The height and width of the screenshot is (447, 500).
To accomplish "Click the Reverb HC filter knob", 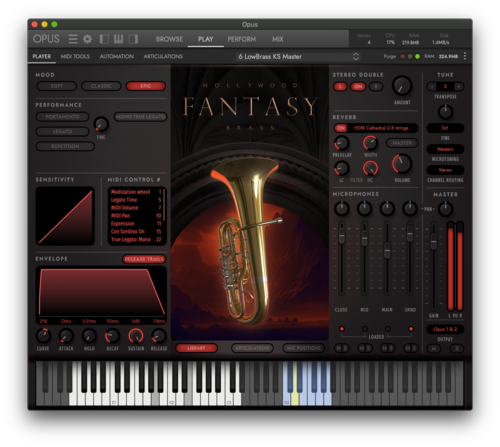I will (x=370, y=168).
